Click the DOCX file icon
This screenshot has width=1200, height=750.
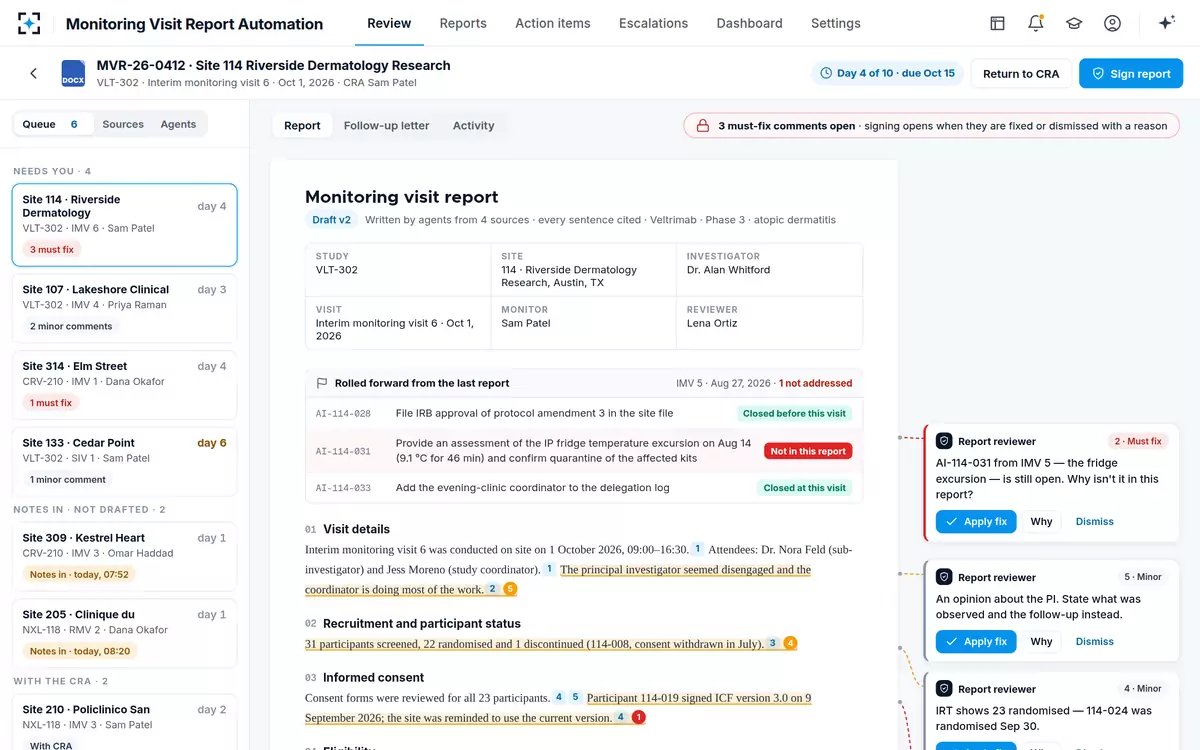click(73, 73)
